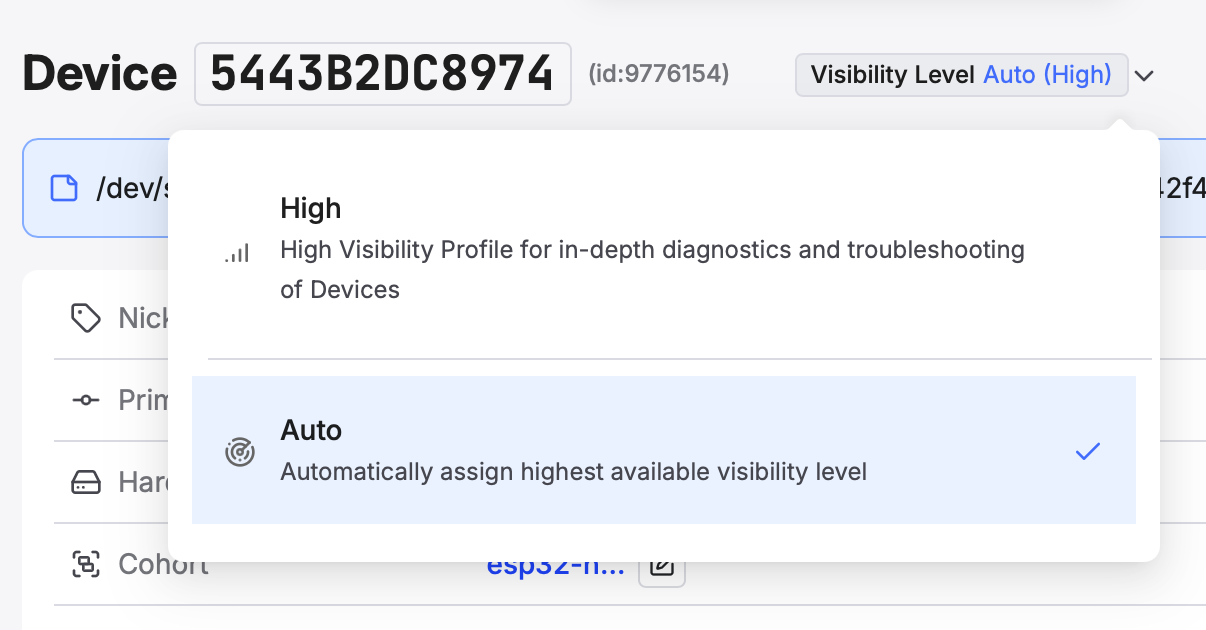This screenshot has height=630, width=1206.
Task: Click the device serial 5443B2DC8974
Action: (383, 72)
